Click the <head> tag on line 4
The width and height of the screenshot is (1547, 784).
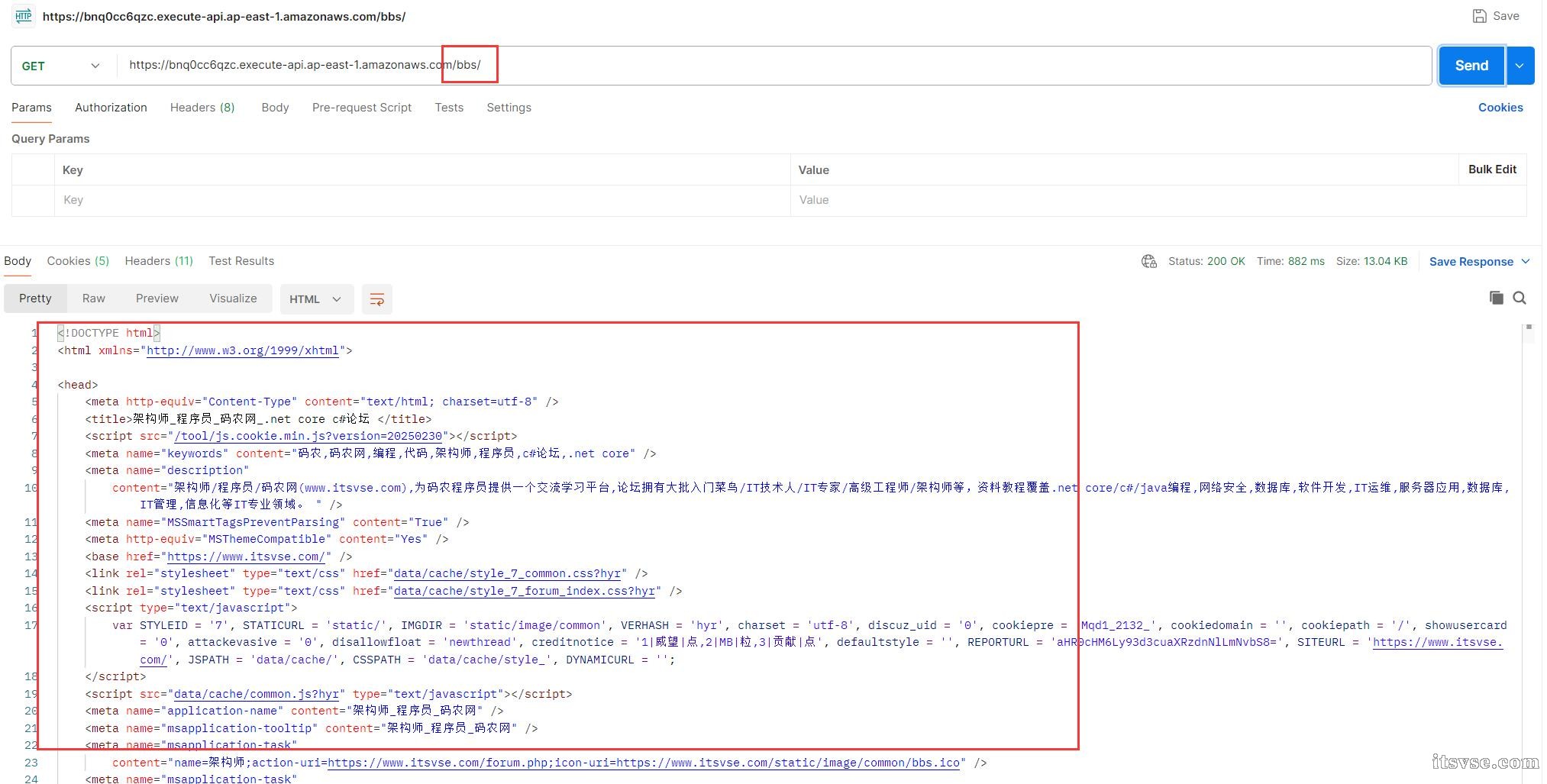[x=78, y=385]
